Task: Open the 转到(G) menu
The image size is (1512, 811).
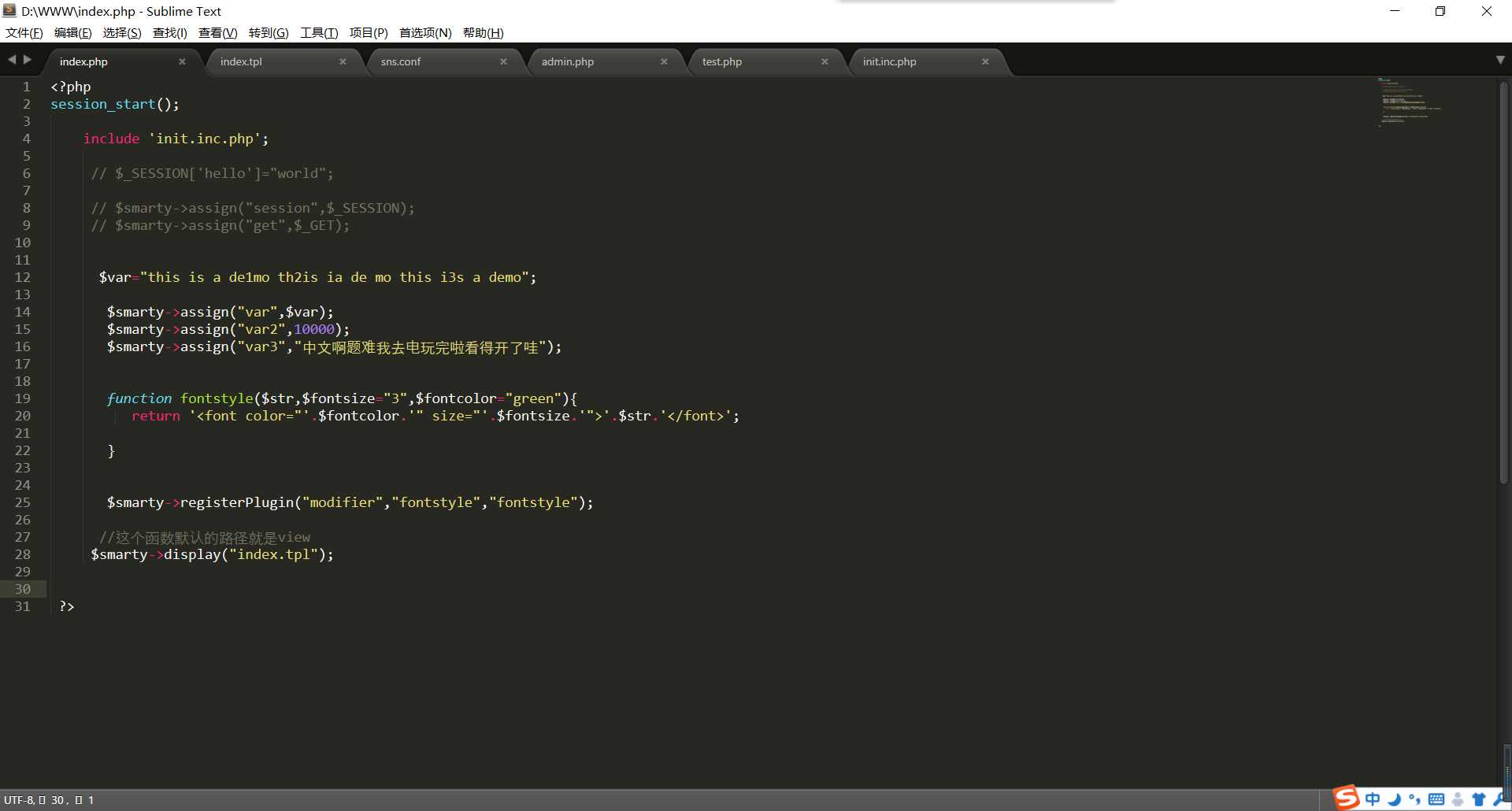Action: (269, 32)
